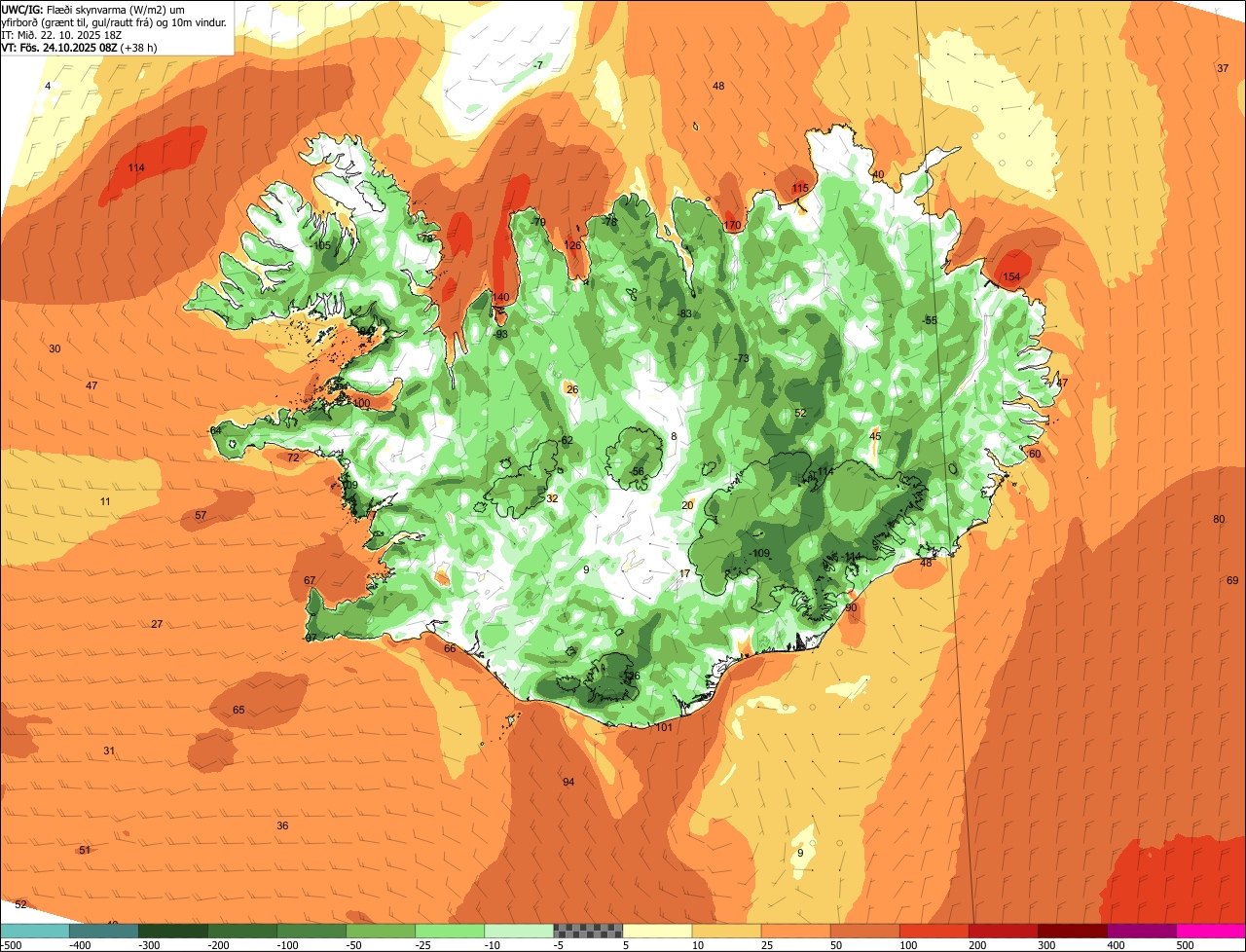Click the 60 value on the east coast
Image resolution: width=1246 pixels, height=952 pixels.
1035,454
